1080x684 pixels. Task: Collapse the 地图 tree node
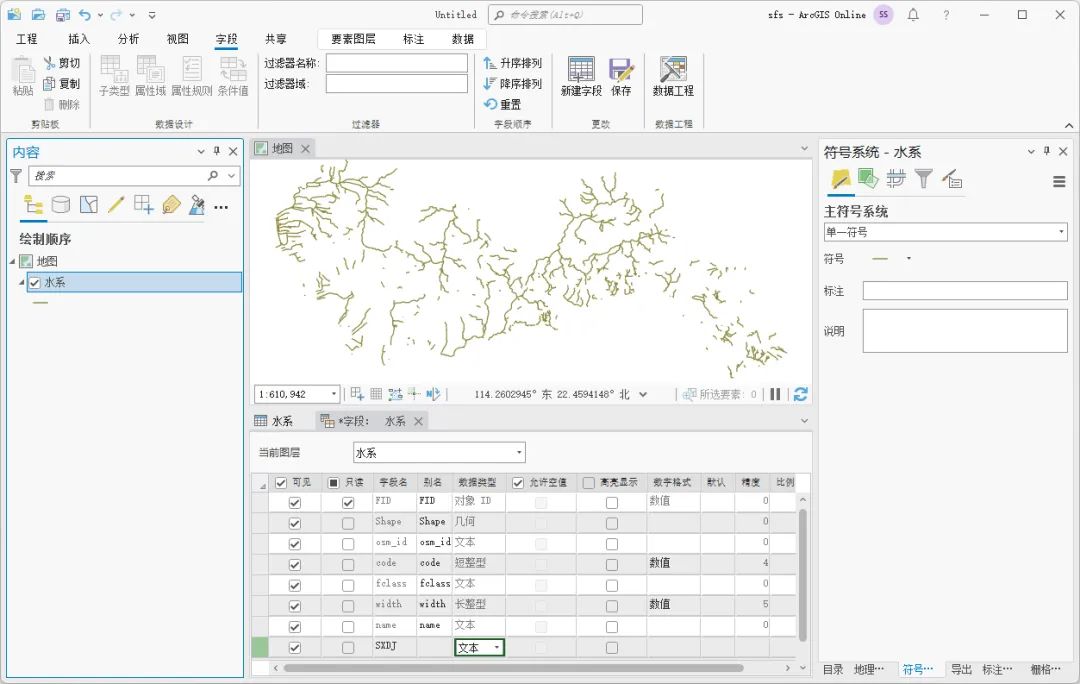point(12,261)
